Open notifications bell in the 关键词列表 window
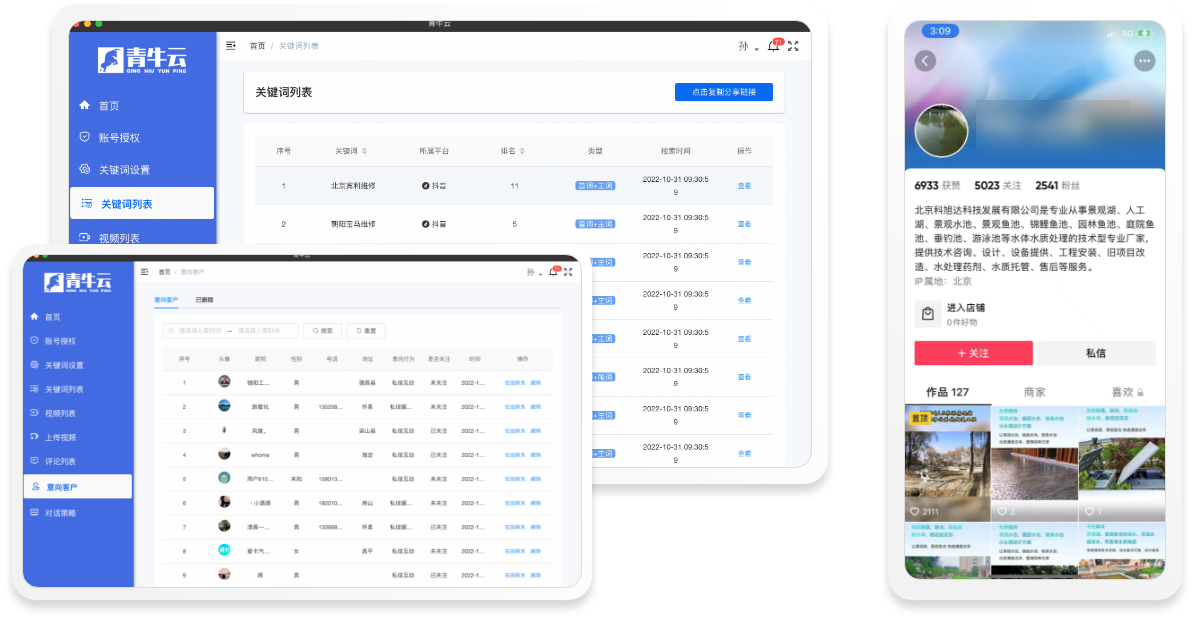Image resolution: width=1194 pixels, height=620 pixels. pos(773,46)
